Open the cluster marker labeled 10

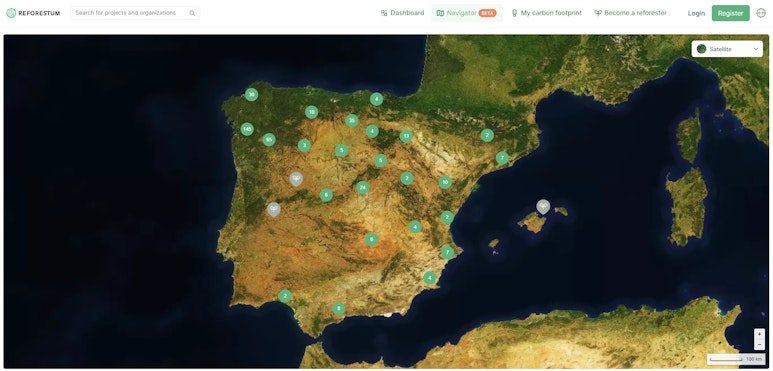[445, 182]
